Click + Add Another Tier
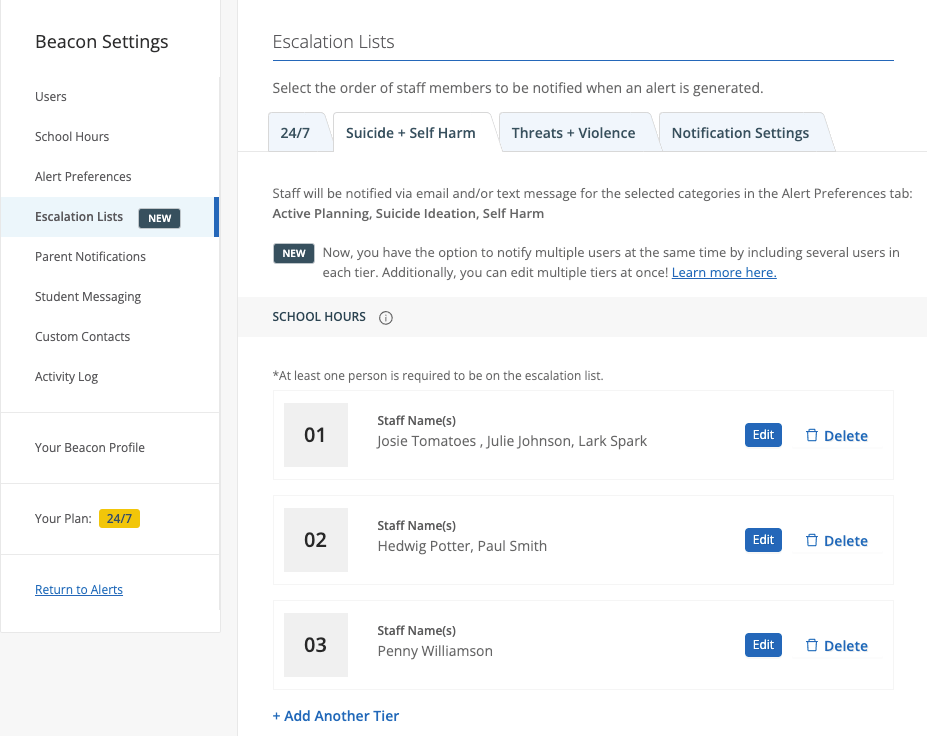Viewport: 927px width, 736px height. [336, 716]
